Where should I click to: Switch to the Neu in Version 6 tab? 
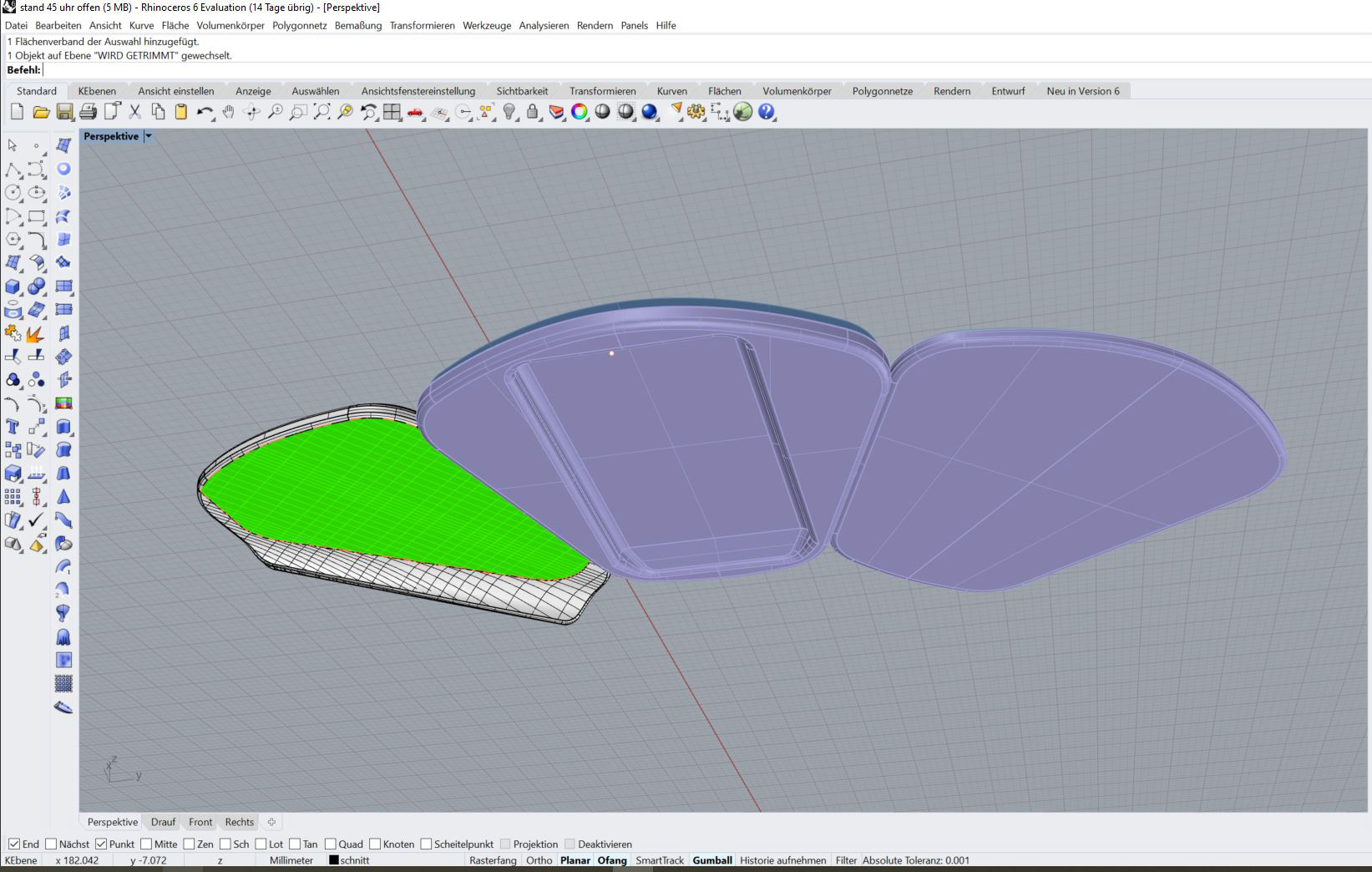1083,91
